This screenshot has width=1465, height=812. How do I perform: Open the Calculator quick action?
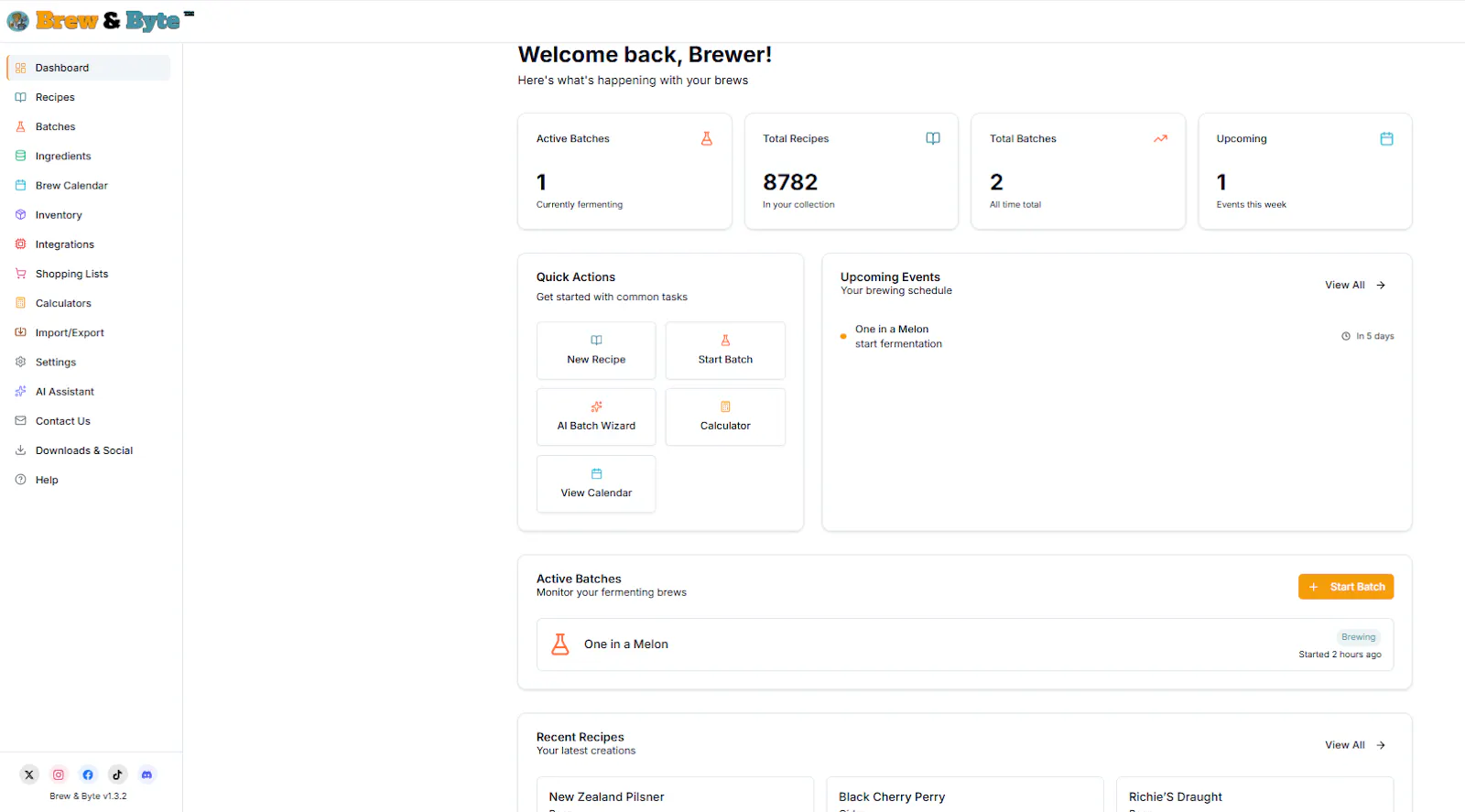point(725,417)
